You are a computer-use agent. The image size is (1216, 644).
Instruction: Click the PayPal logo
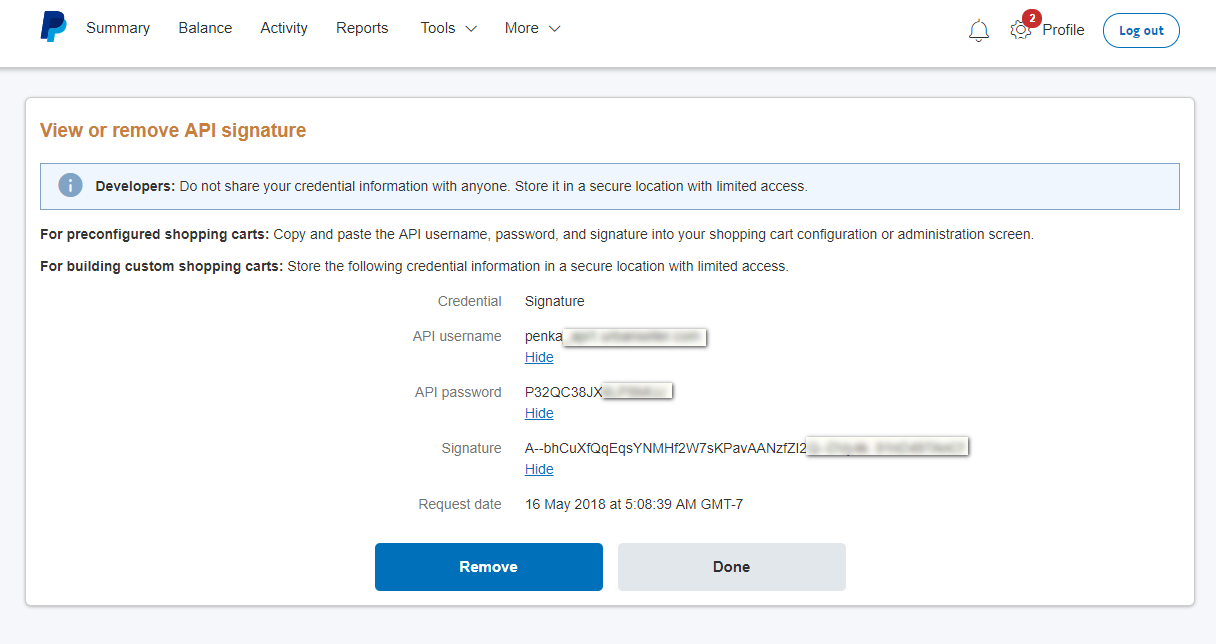coord(53,28)
